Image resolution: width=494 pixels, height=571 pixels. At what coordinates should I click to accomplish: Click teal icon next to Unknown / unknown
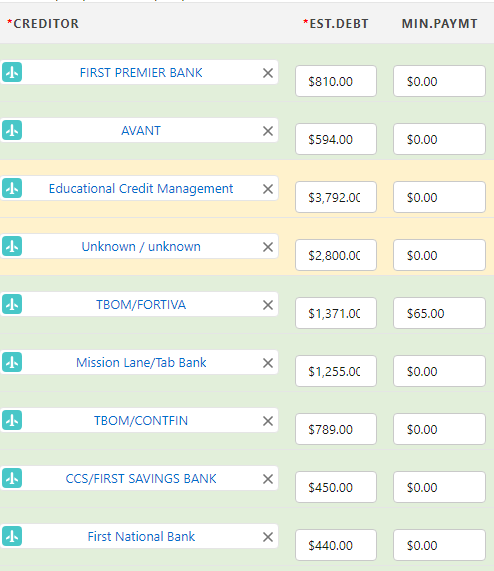tap(12, 246)
